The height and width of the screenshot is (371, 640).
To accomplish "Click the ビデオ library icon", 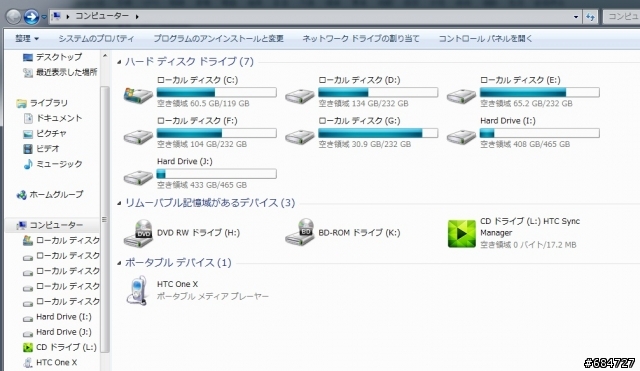I will pos(28,149).
